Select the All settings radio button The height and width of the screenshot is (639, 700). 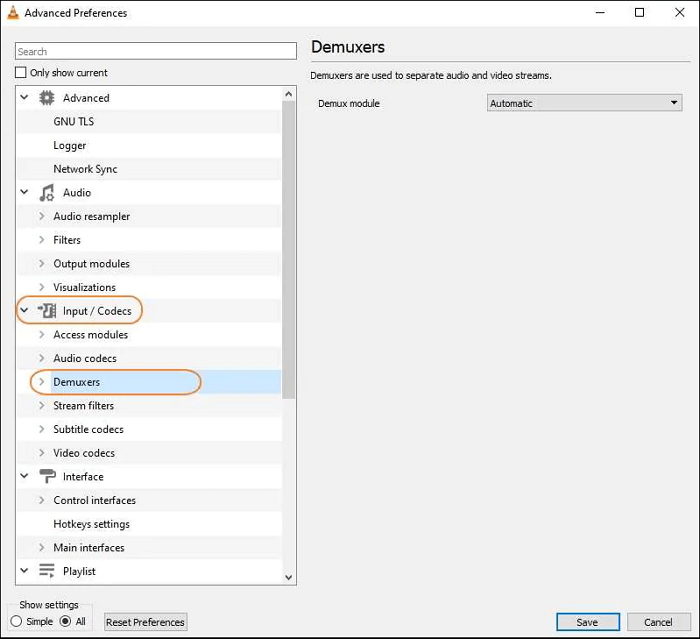pyautogui.click(x=67, y=622)
